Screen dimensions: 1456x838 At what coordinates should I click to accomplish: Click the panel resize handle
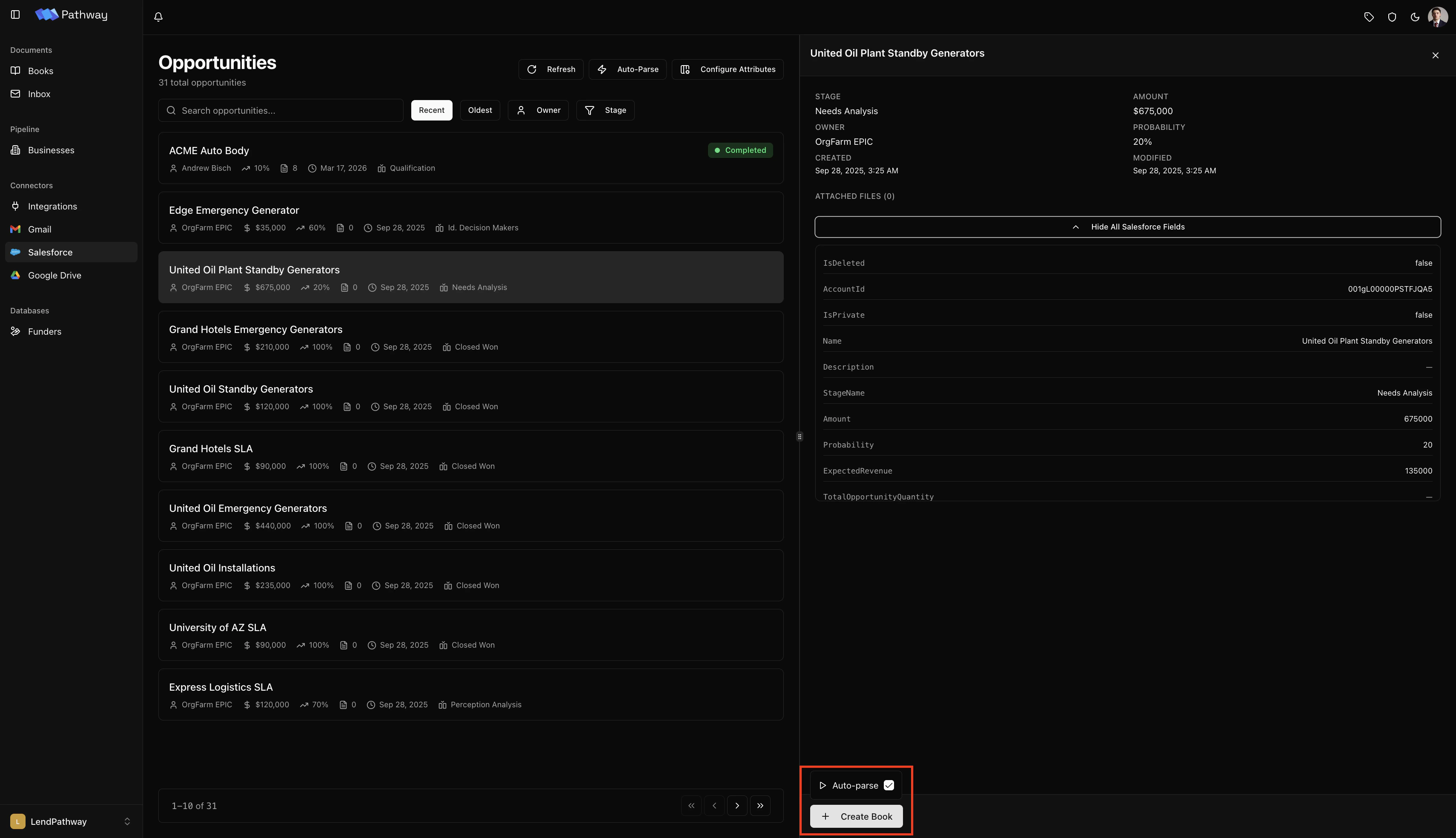click(x=800, y=437)
